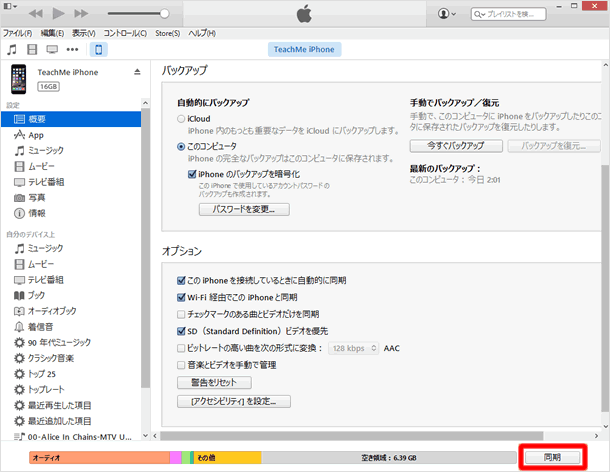Image resolution: width=610 pixels, height=472 pixels.
Task: Click the その他 segment of storage bar
Action: (228, 458)
